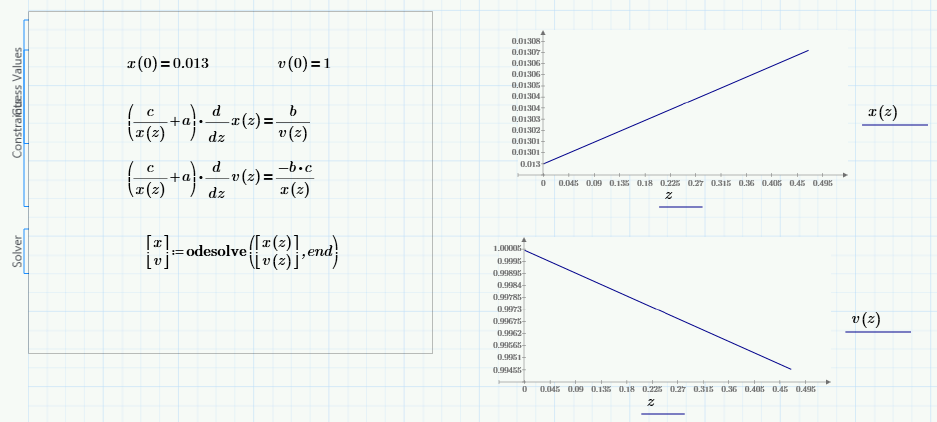Click the 0.27 x-axis tick on lower plot
The image size is (937, 422).
tap(678, 390)
